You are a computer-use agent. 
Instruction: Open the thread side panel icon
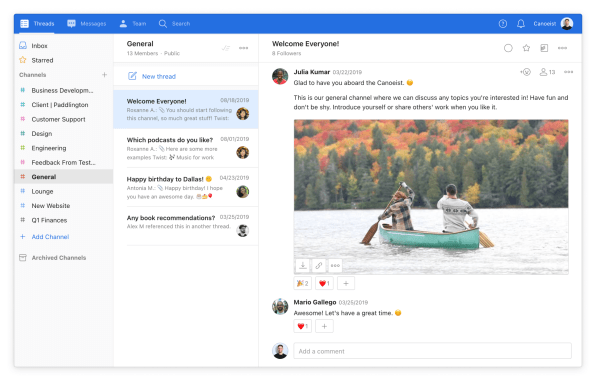(544, 48)
